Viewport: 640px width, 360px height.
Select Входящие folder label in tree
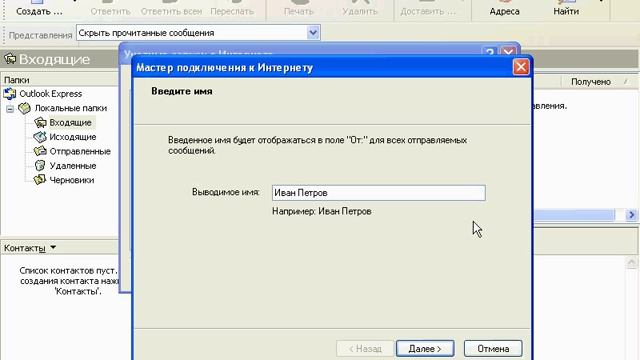tap(70, 122)
